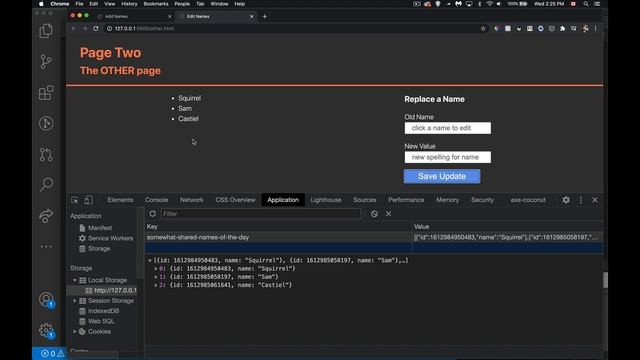Screen dimensions: 640x360
Task: Open Chrome three-dot menu
Action: [x=596, y=29]
